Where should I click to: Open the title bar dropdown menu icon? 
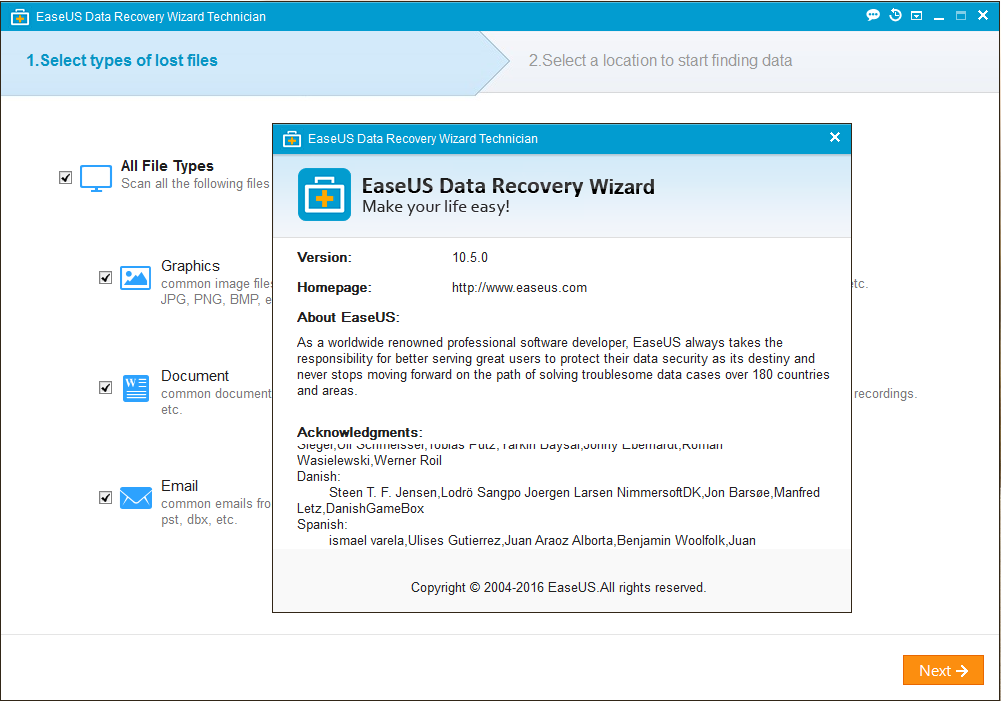[917, 16]
